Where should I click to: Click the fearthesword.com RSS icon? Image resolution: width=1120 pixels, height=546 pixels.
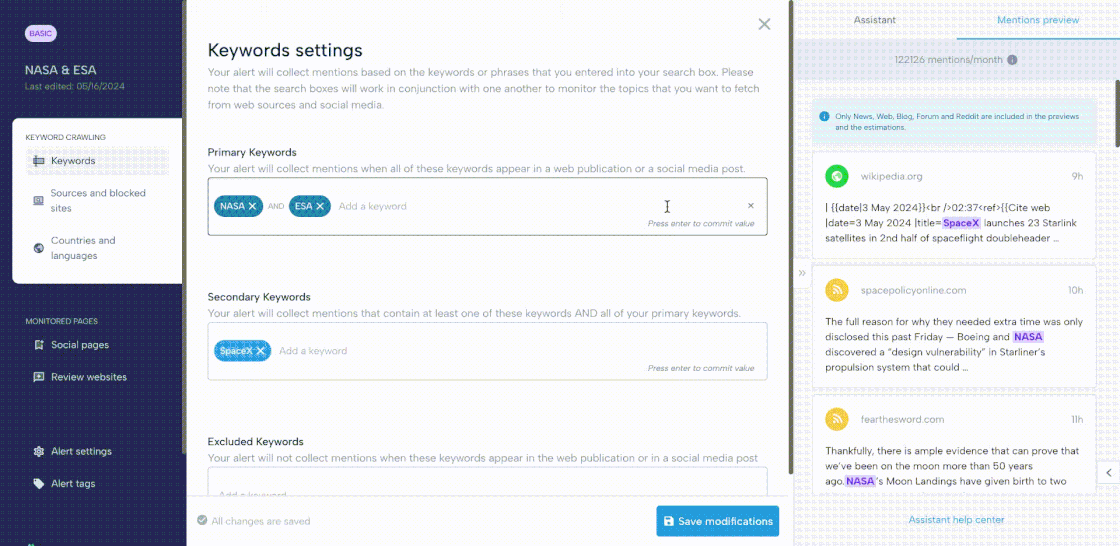coord(836,419)
